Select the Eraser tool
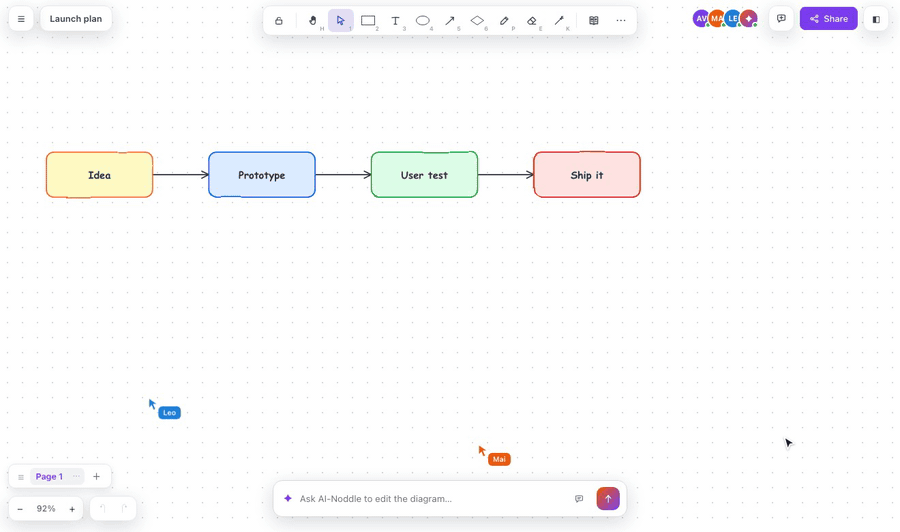The width and height of the screenshot is (900, 532). (532, 21)
